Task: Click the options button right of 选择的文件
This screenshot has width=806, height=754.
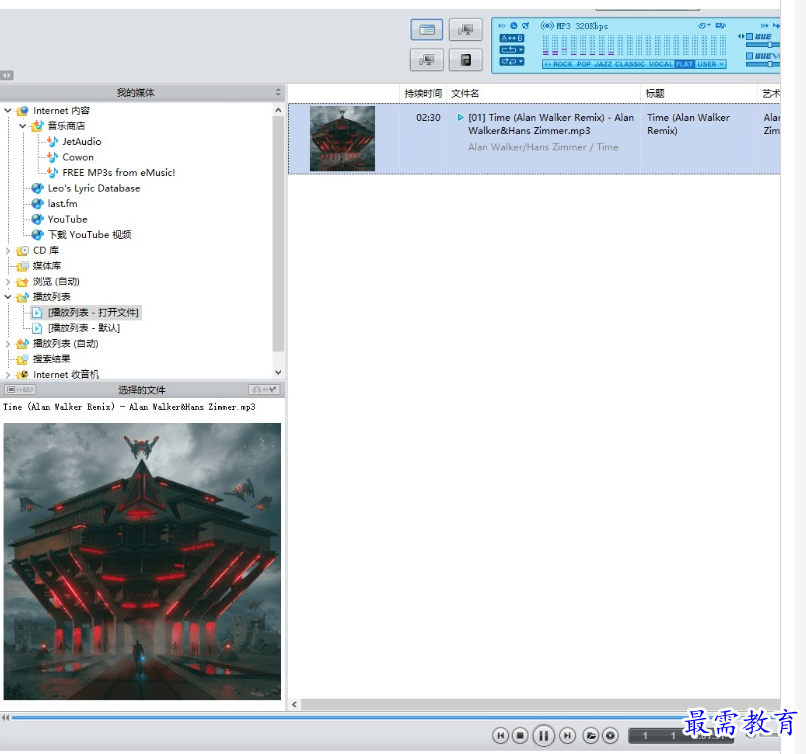Action: coord(264,390)
